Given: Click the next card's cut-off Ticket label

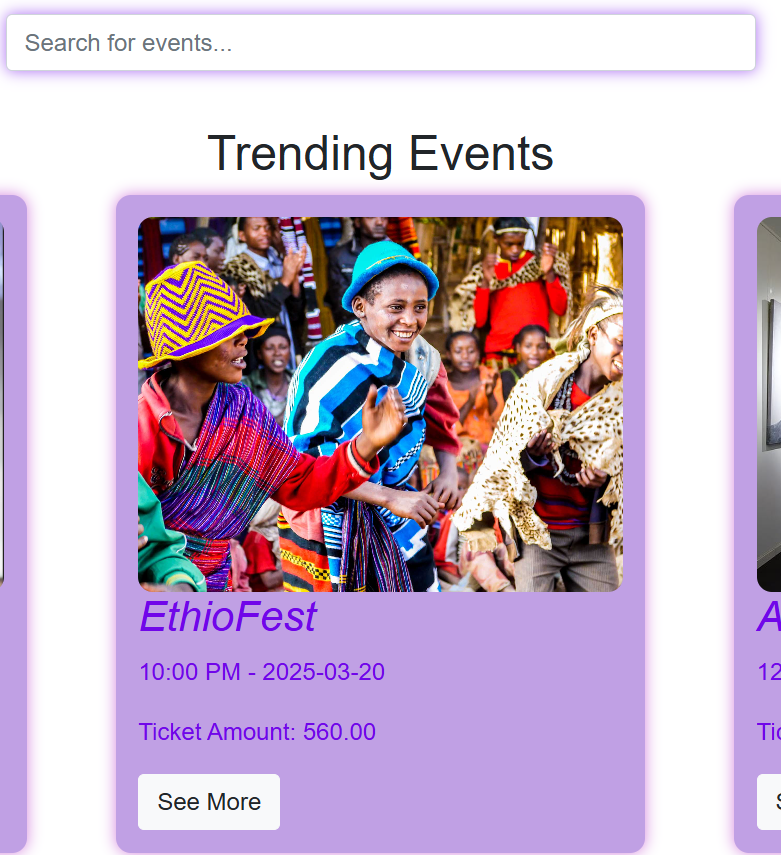Looking at the screenshot, I should coord(769,732).
